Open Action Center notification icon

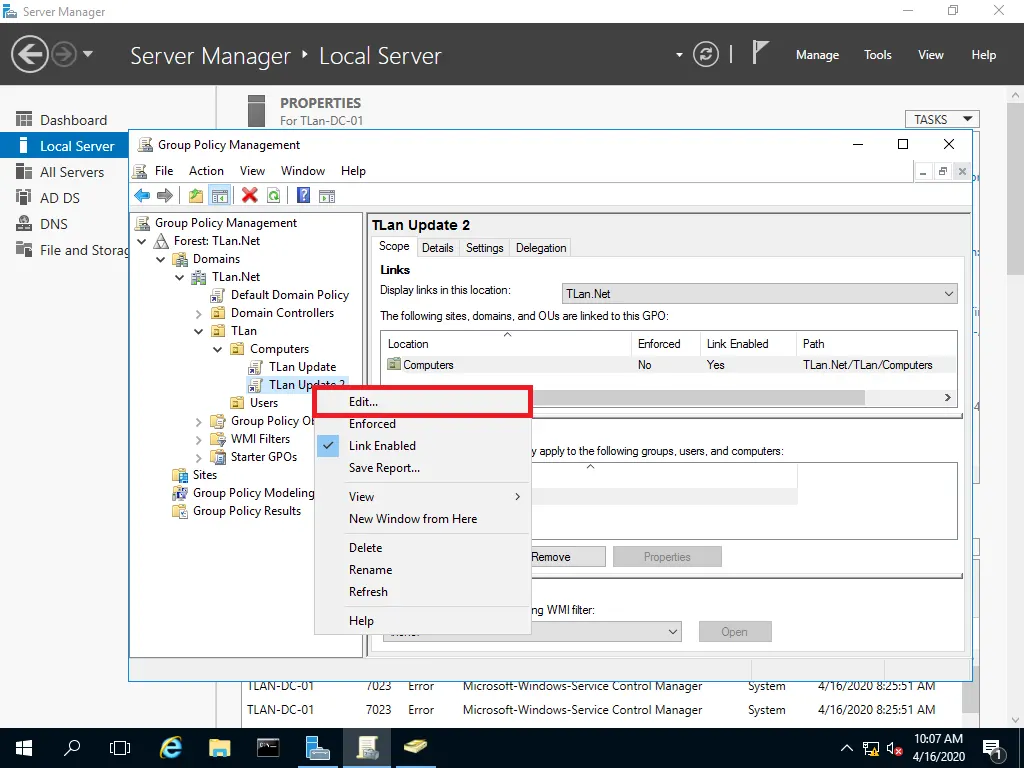click(992, 748)
